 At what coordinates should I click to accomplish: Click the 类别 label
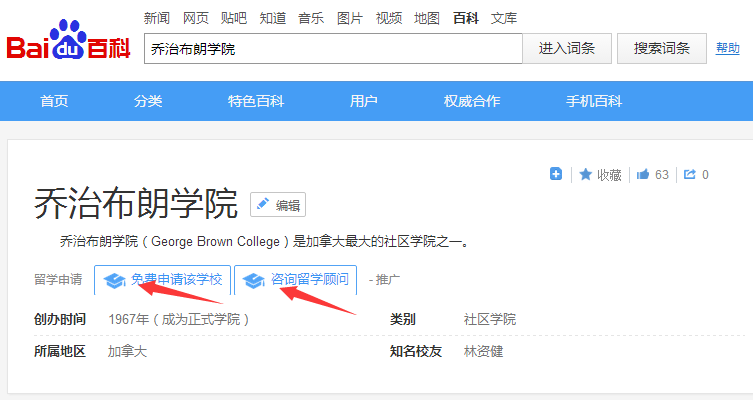tap(402, 319)
